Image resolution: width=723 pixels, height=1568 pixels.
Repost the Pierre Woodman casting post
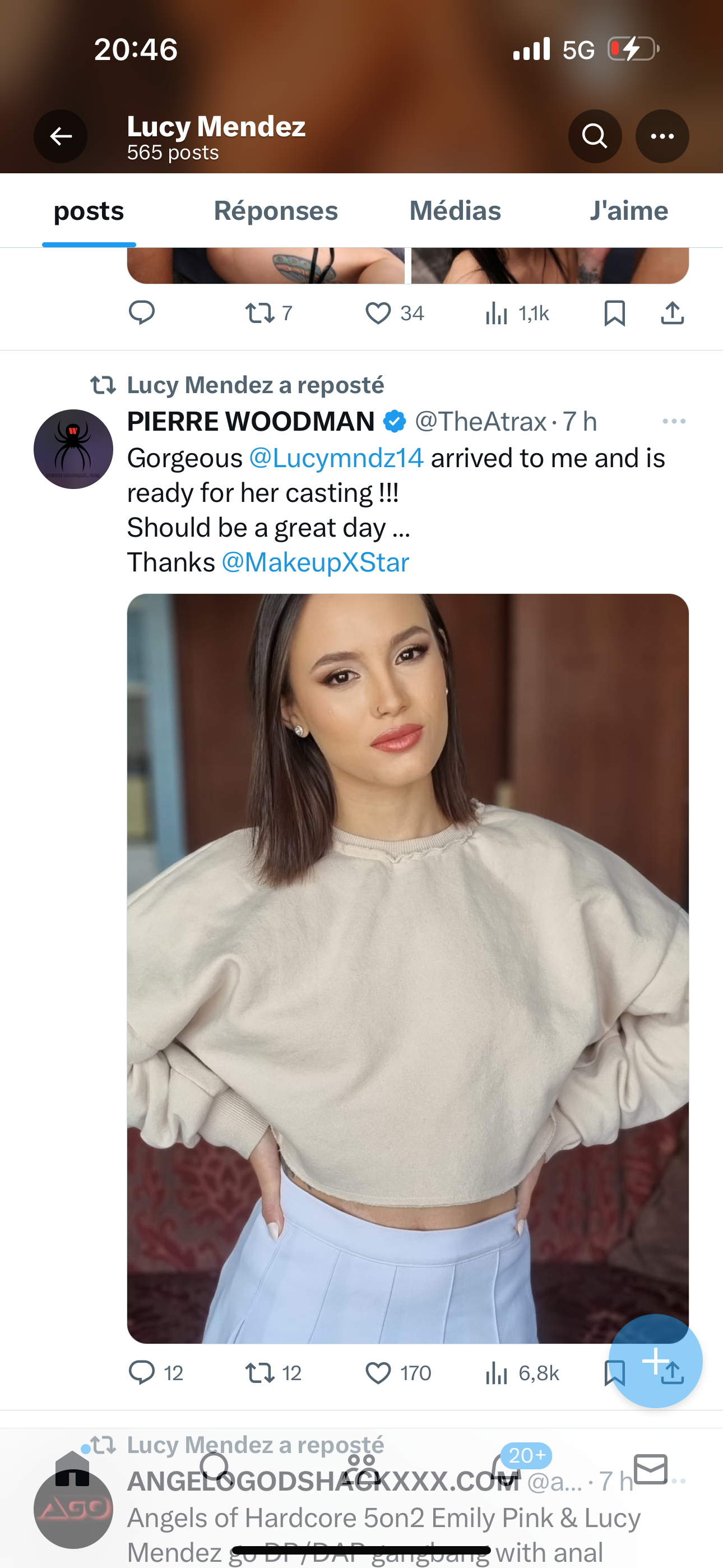(x=260, y=1373)
